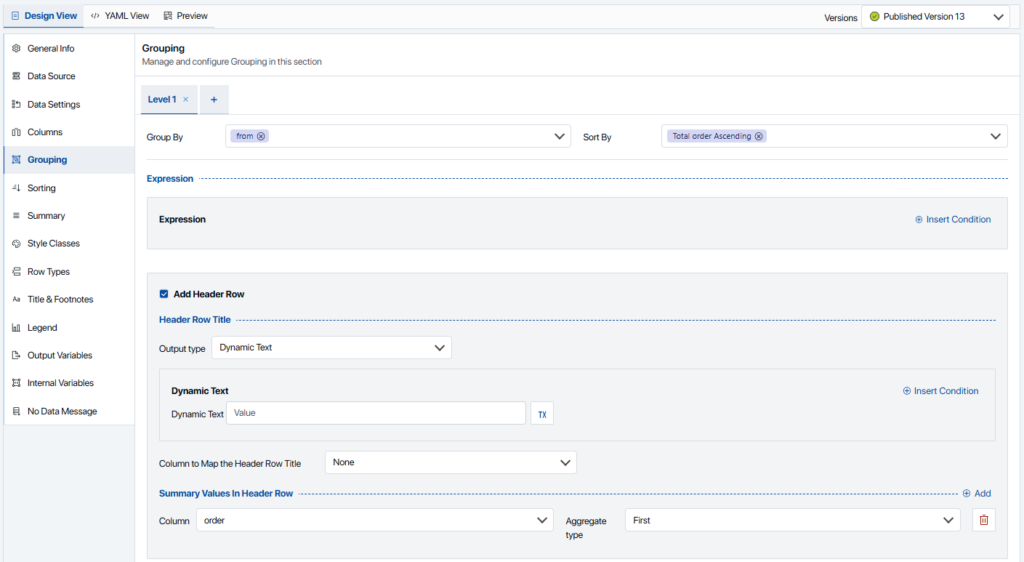Image resolution: width=1024 pixels, height=562 pixels.
Task: Click Insert Condition in the Expression box
Action: [953, 219]
